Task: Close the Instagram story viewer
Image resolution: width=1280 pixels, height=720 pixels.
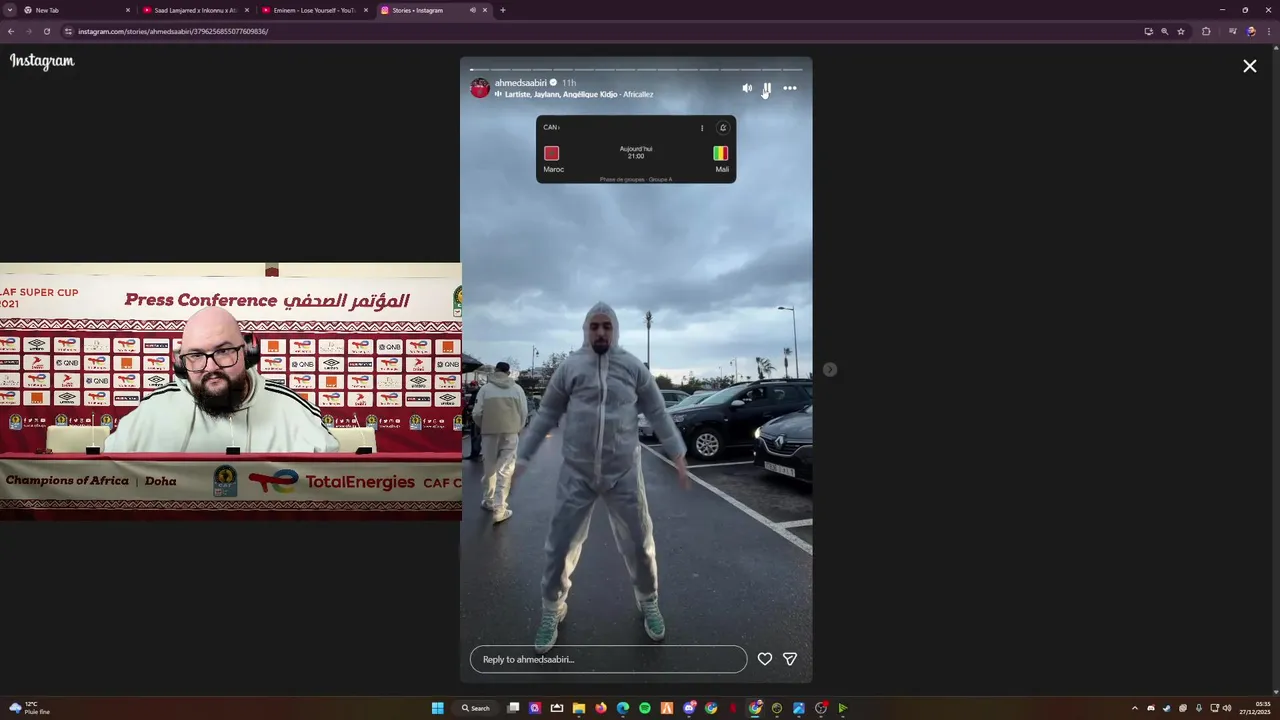Action: click(x=1250, y=66)
